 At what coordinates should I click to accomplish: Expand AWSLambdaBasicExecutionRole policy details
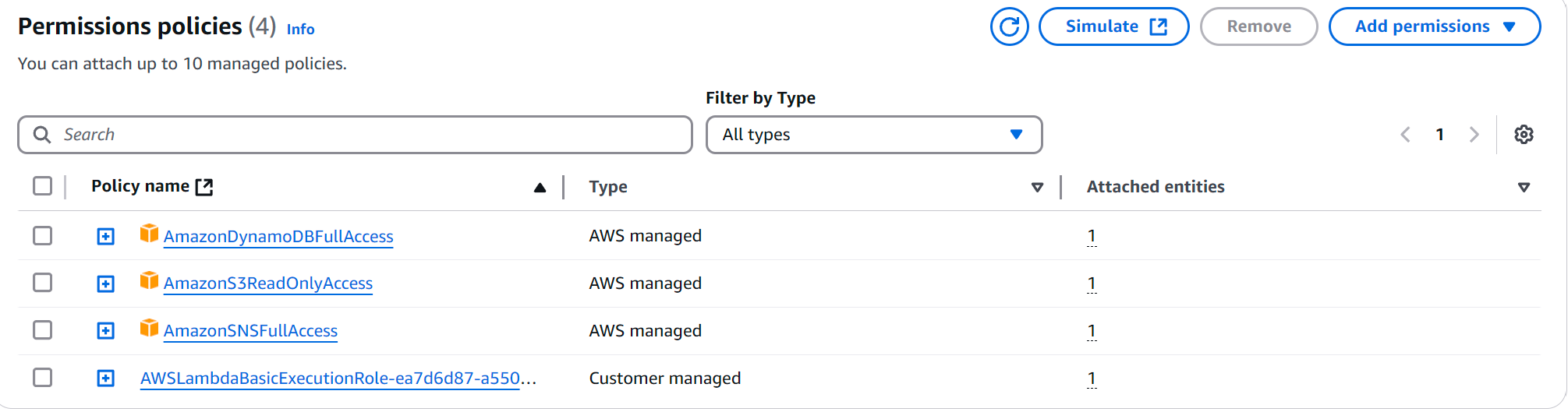[x=106, y=379]
